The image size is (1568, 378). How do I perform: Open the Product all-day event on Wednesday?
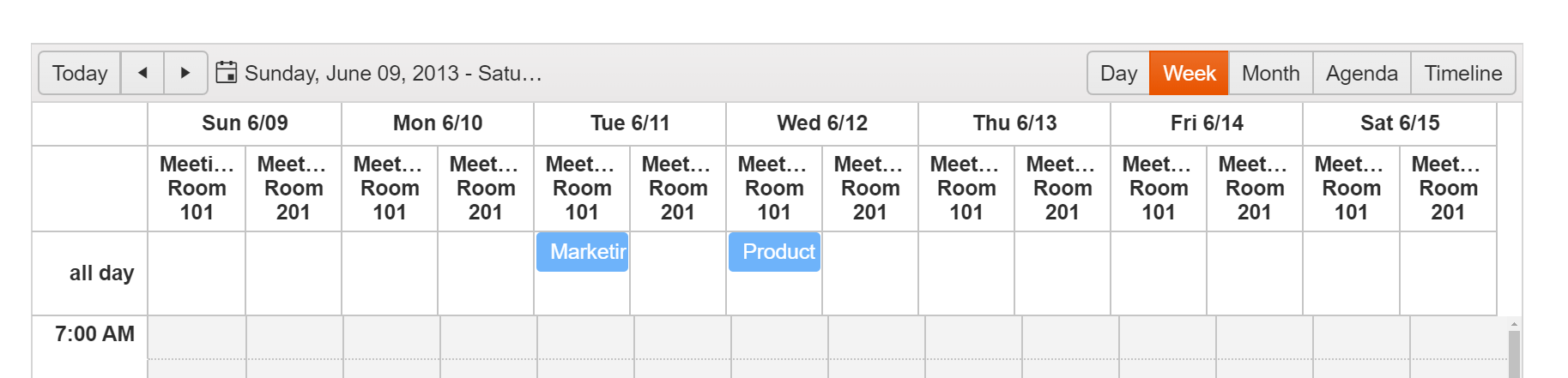tap(775, 252)
